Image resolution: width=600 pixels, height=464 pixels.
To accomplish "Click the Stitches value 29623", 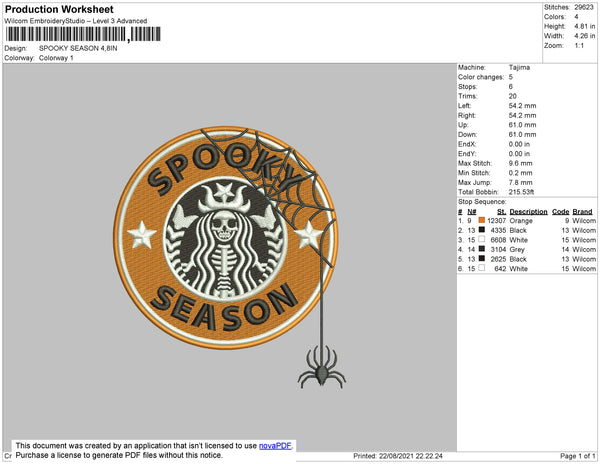I will tap(583, 7).
